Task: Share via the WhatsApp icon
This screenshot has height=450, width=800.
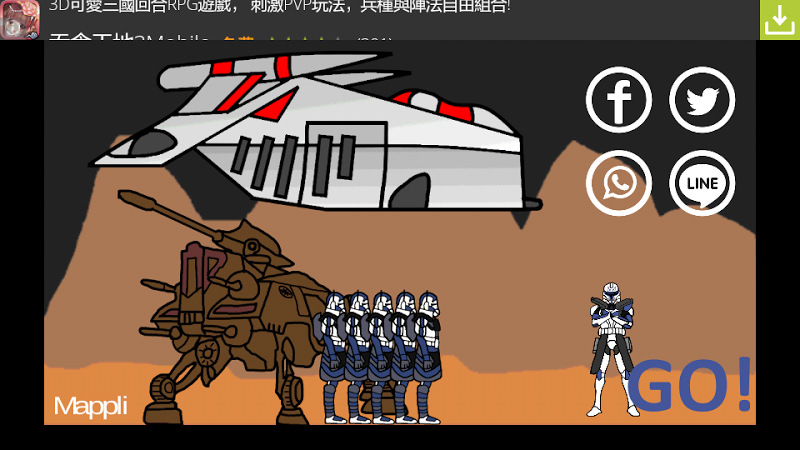Action: pyautogui.click(x=618, y=183)
